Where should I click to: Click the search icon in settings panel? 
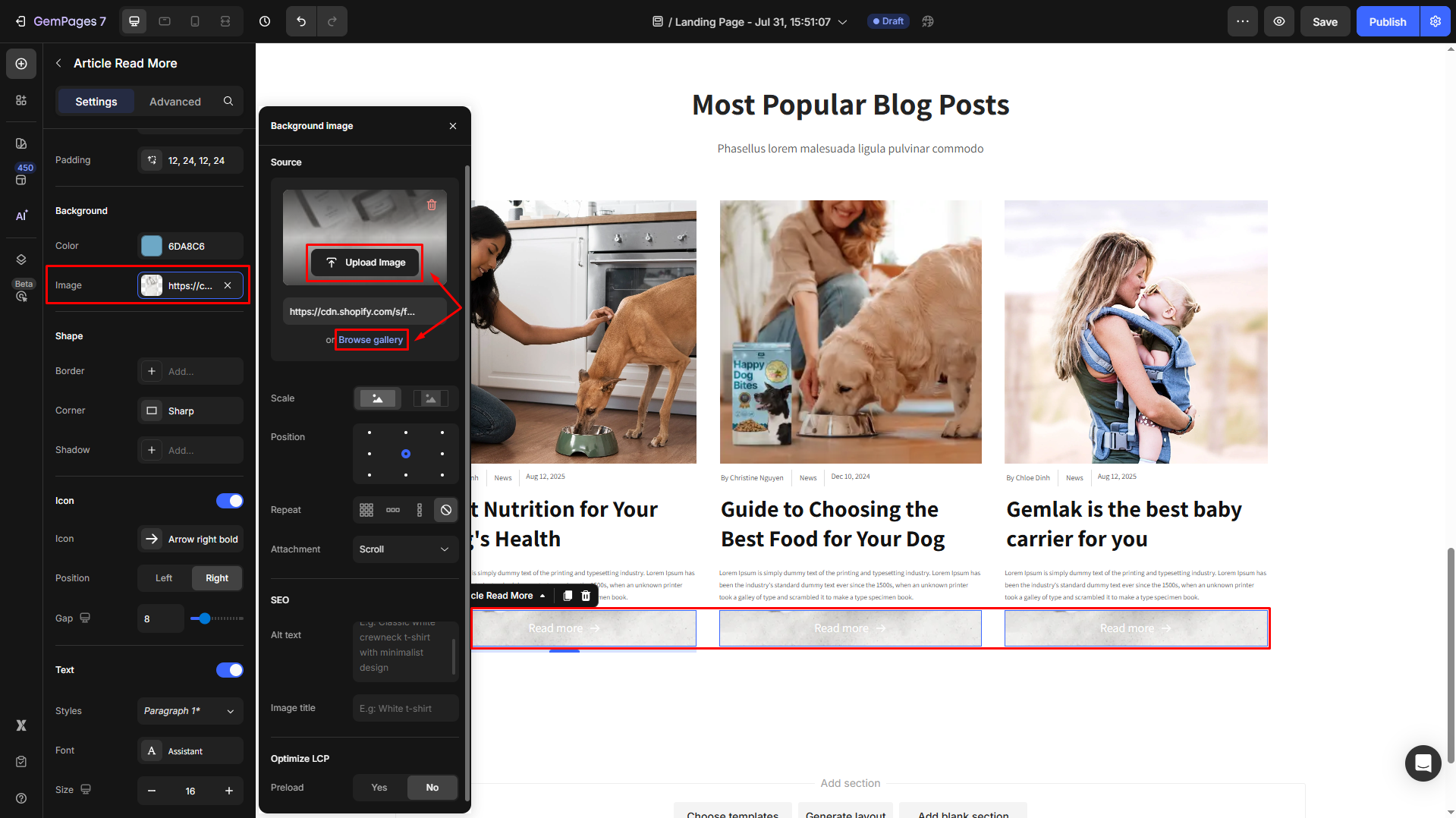click(228, 101)
